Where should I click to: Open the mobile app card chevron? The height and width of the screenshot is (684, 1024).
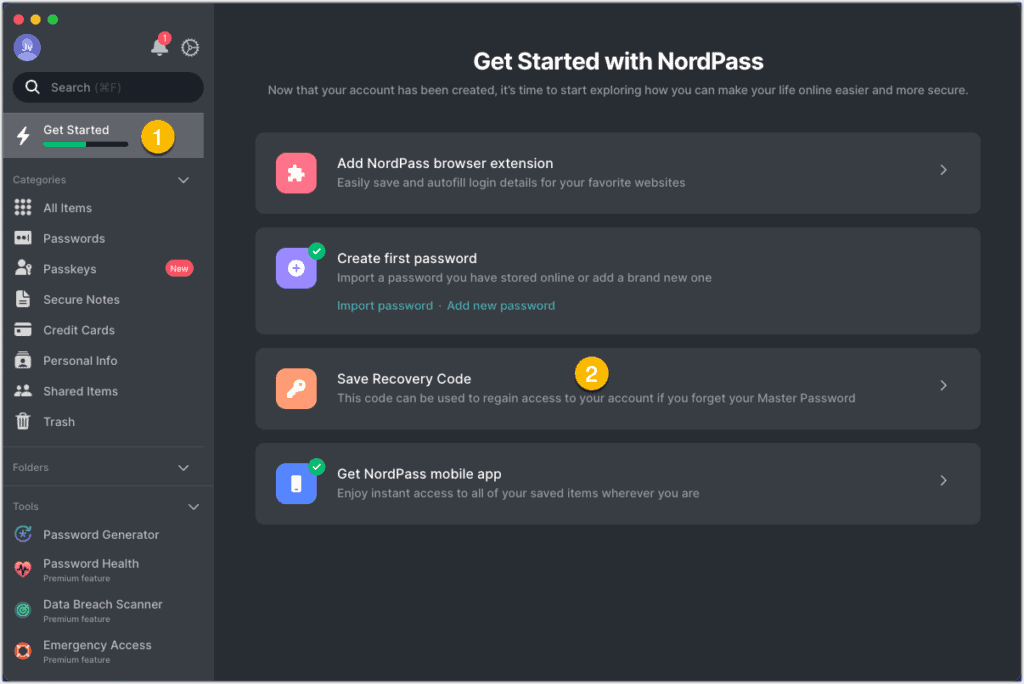943,481
